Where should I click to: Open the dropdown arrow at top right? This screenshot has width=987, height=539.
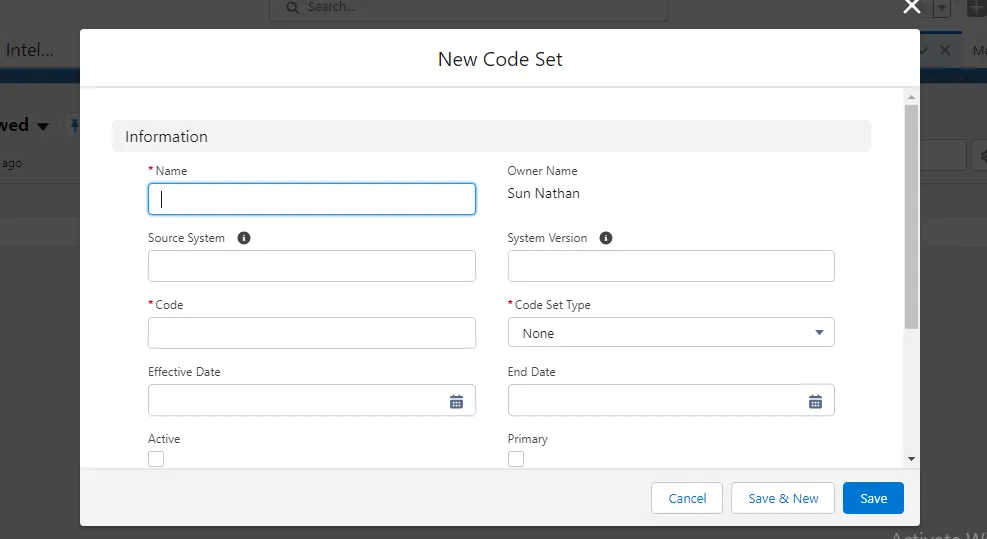(x=942, y=8)
